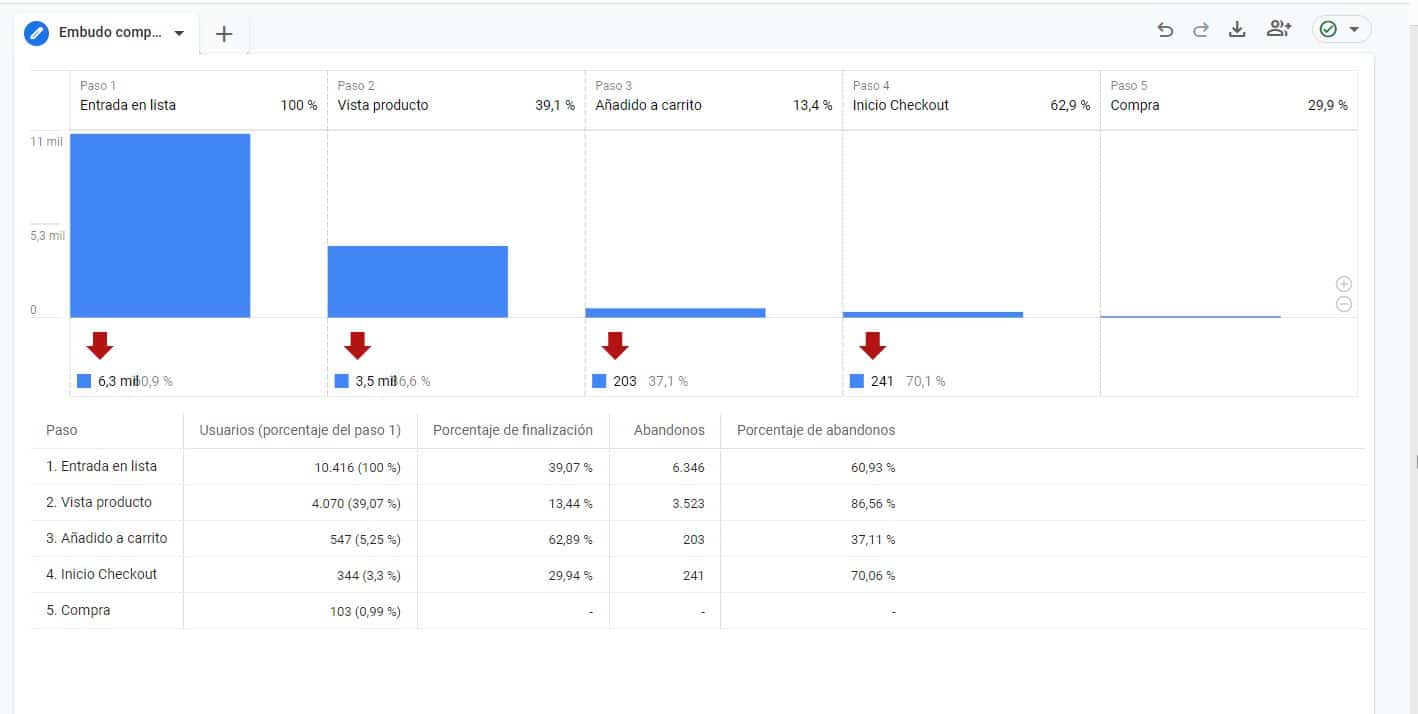This screenshot has width=1418, height=714.
Task: Add a new exploration tab with the plus button
Action: coord(224,33)
